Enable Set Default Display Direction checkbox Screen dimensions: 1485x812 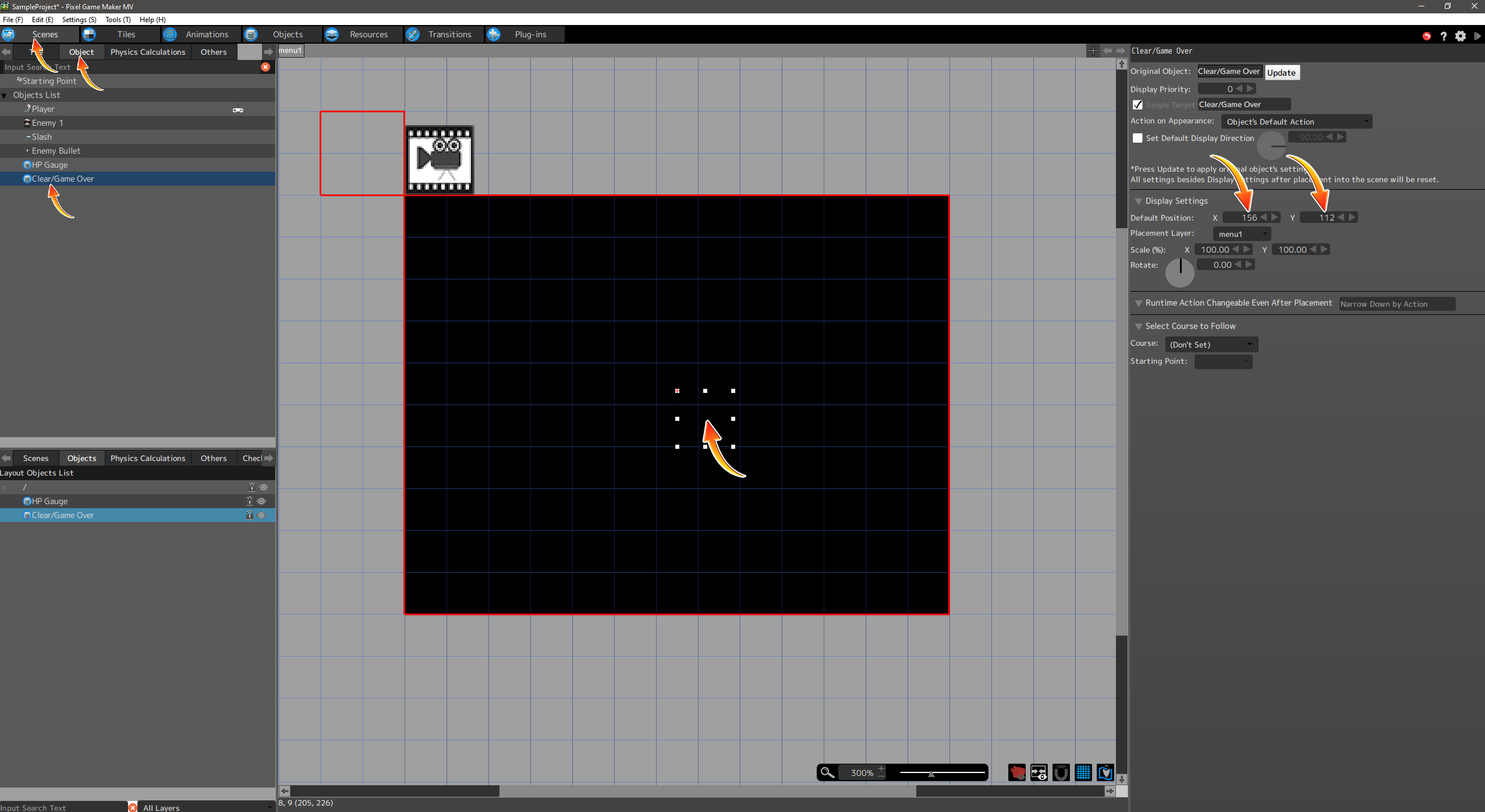(1137, 138)
